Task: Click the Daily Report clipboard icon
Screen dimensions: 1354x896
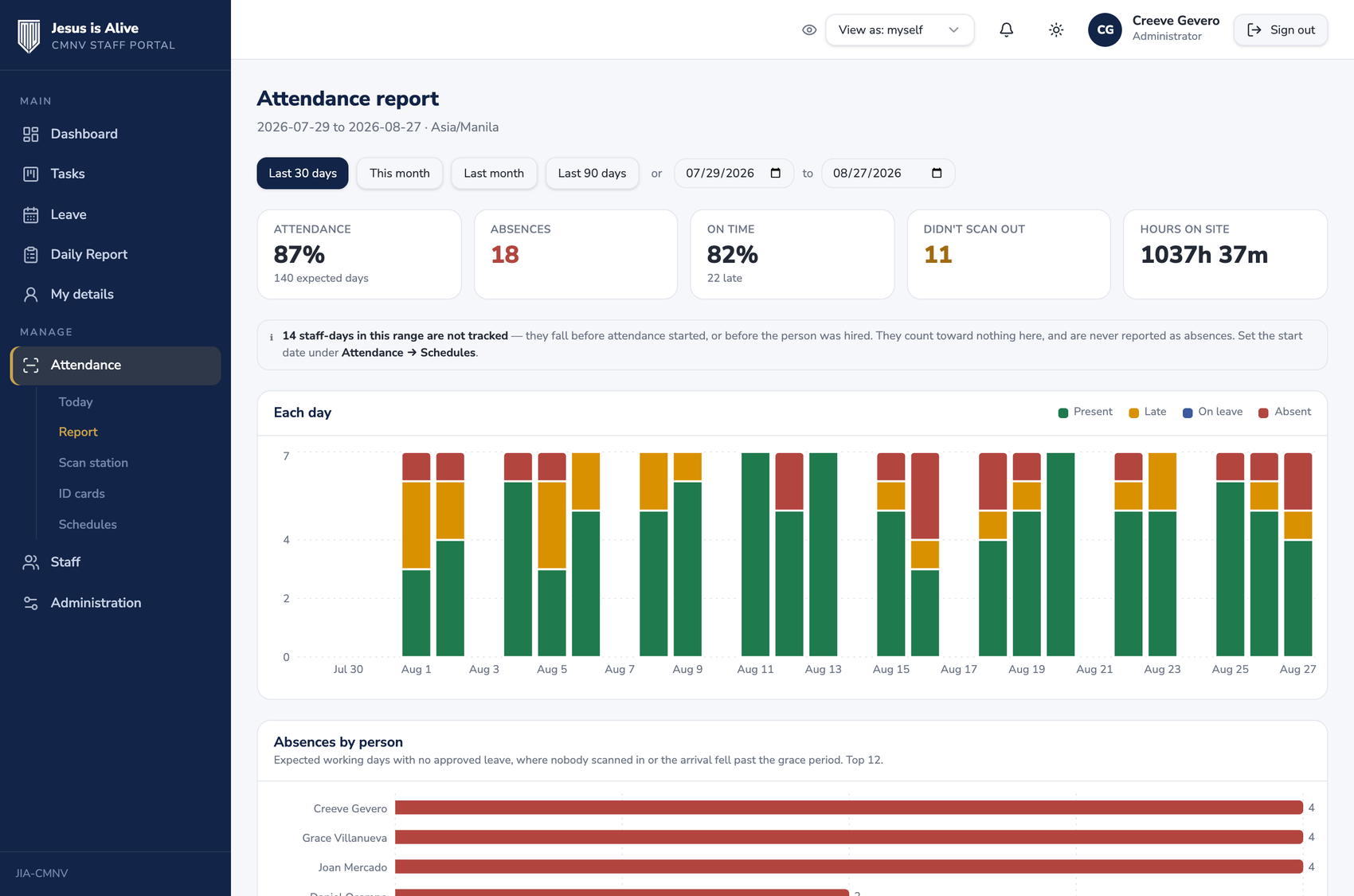Action: point(31,255)
